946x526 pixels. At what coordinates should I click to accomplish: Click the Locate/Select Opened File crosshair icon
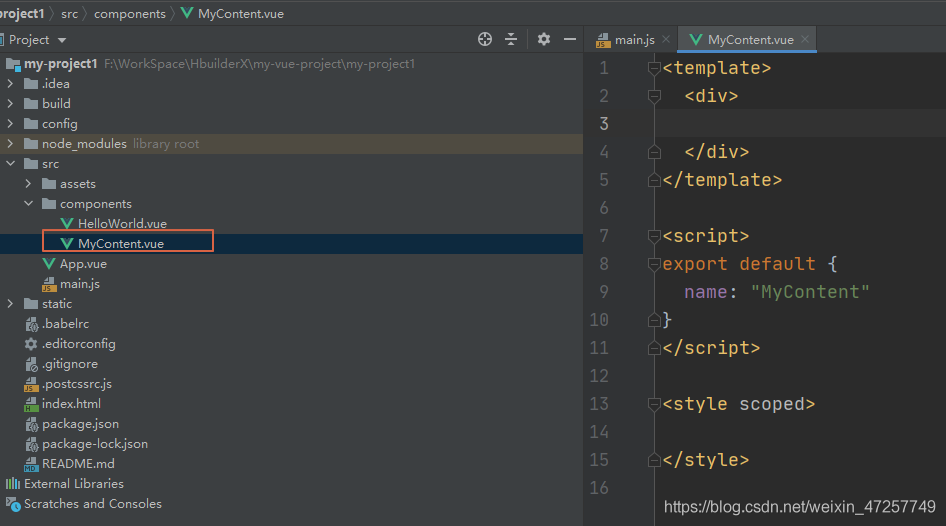[x=484, y=39]
